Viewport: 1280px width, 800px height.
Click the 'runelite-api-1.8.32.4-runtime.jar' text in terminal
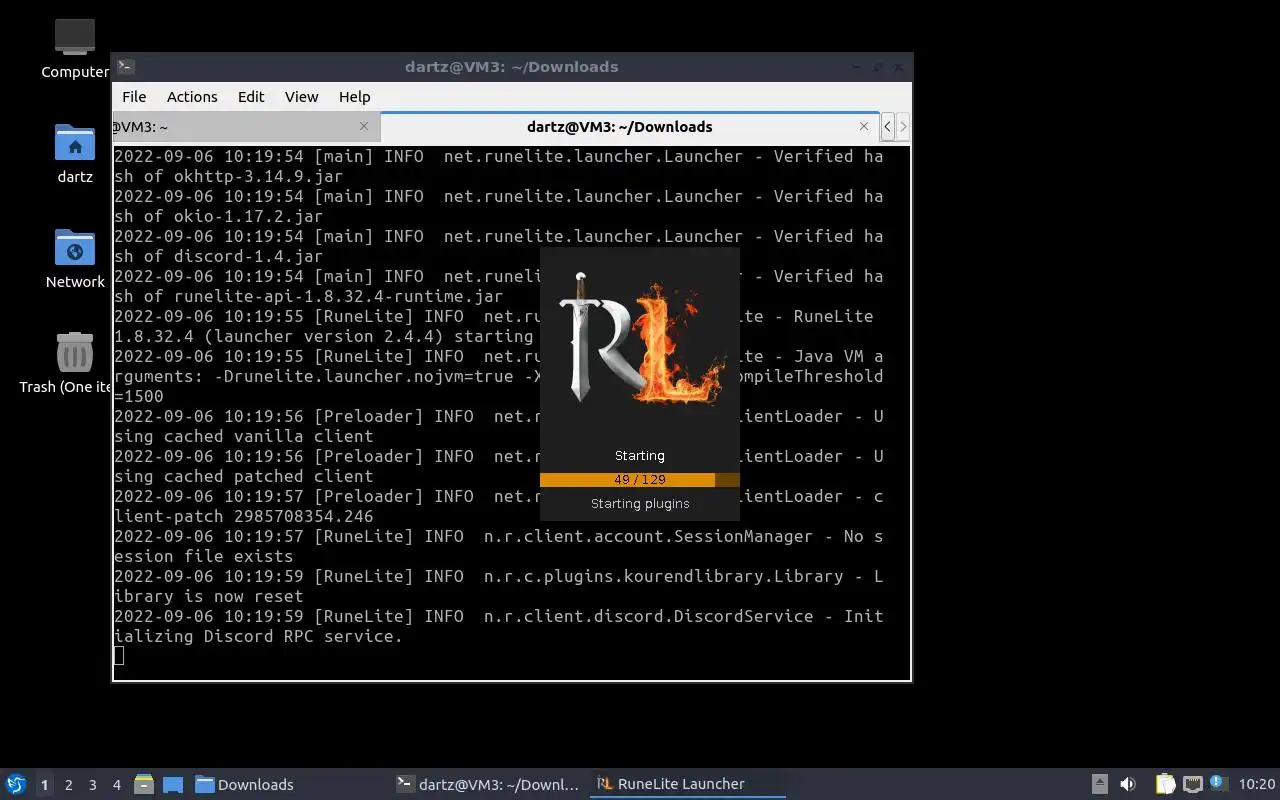click(339, 296)
